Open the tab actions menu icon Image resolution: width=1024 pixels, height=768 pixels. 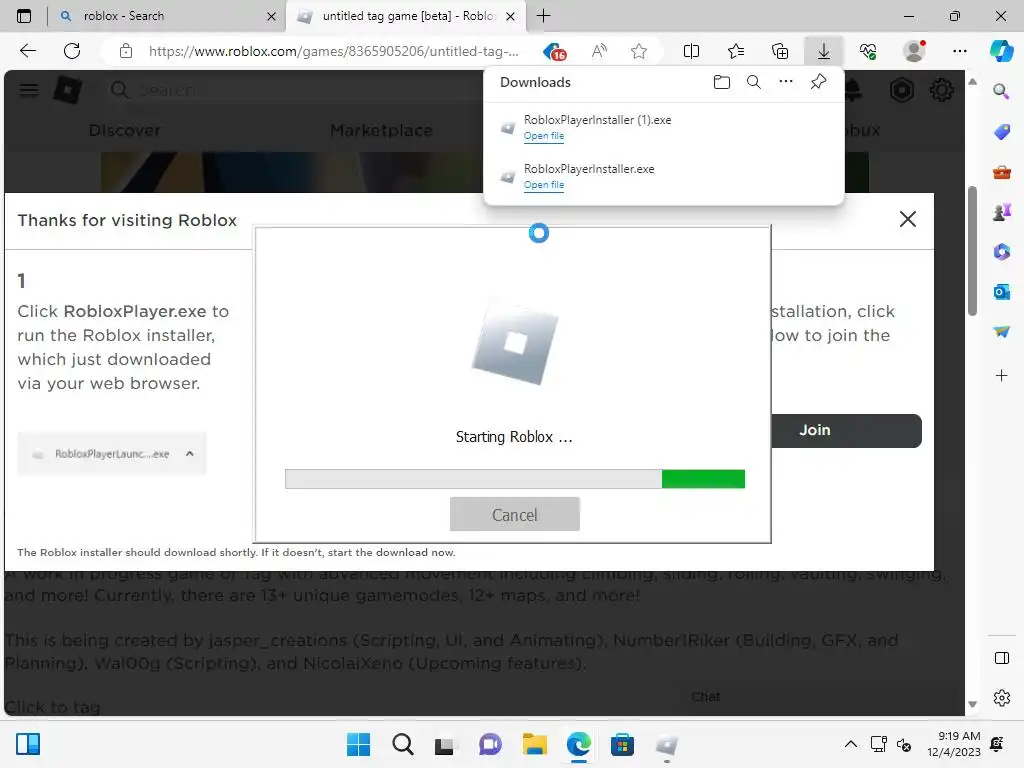[24, 16]
